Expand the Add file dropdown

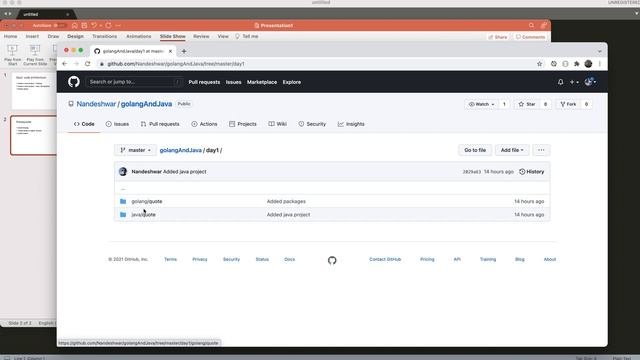[x=512, y=150]
